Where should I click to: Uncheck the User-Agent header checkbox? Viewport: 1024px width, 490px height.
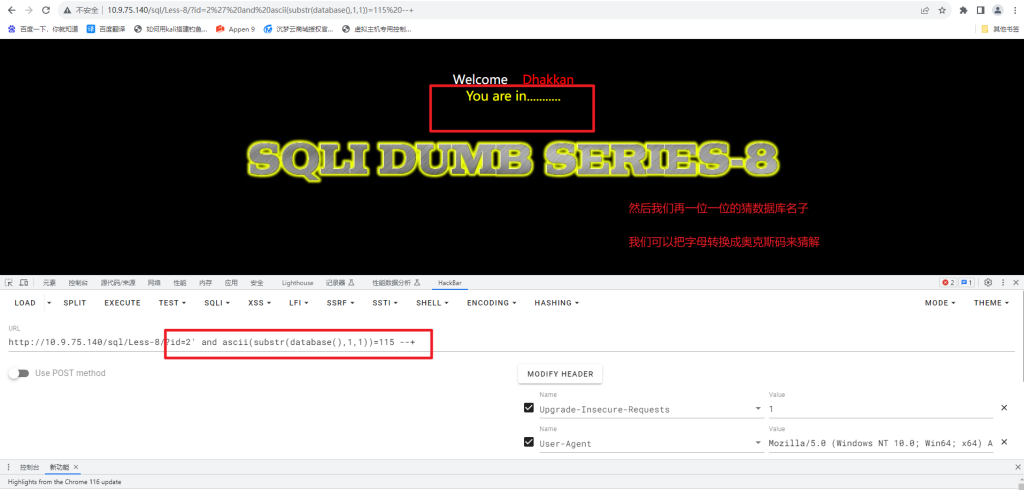[x=529, y=442]
